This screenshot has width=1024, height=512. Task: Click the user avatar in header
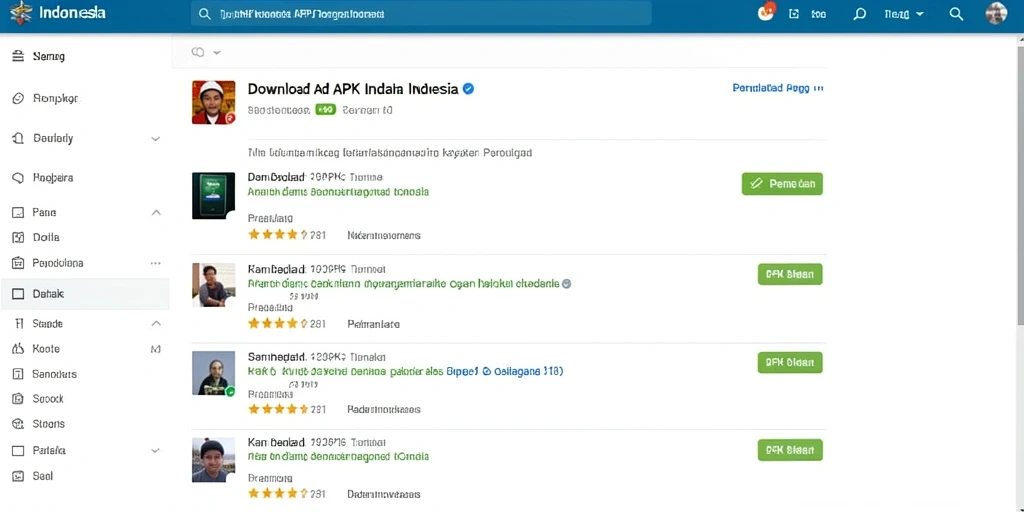point(996,14)
